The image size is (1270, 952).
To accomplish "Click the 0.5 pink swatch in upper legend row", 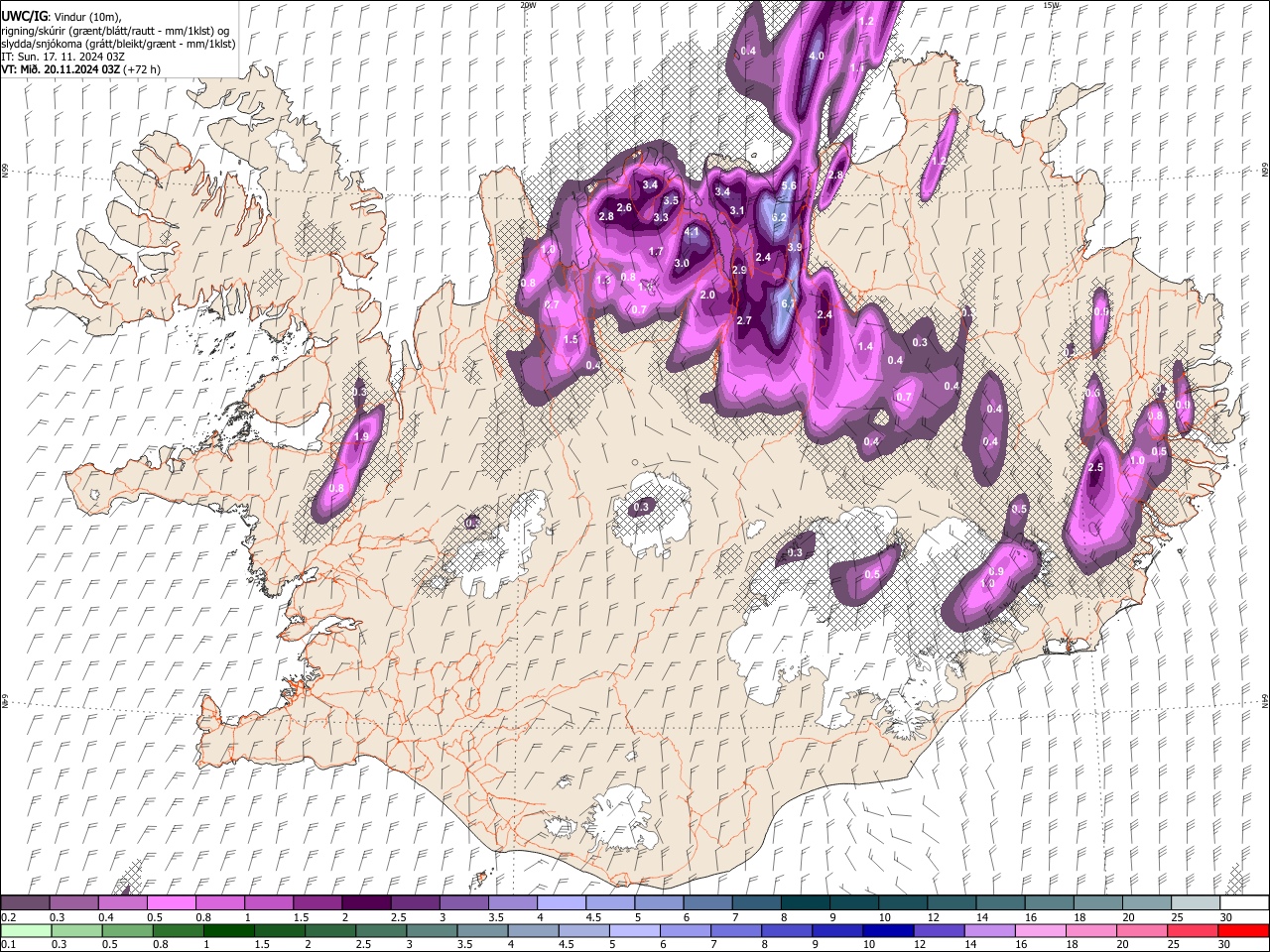I will 172,902.
